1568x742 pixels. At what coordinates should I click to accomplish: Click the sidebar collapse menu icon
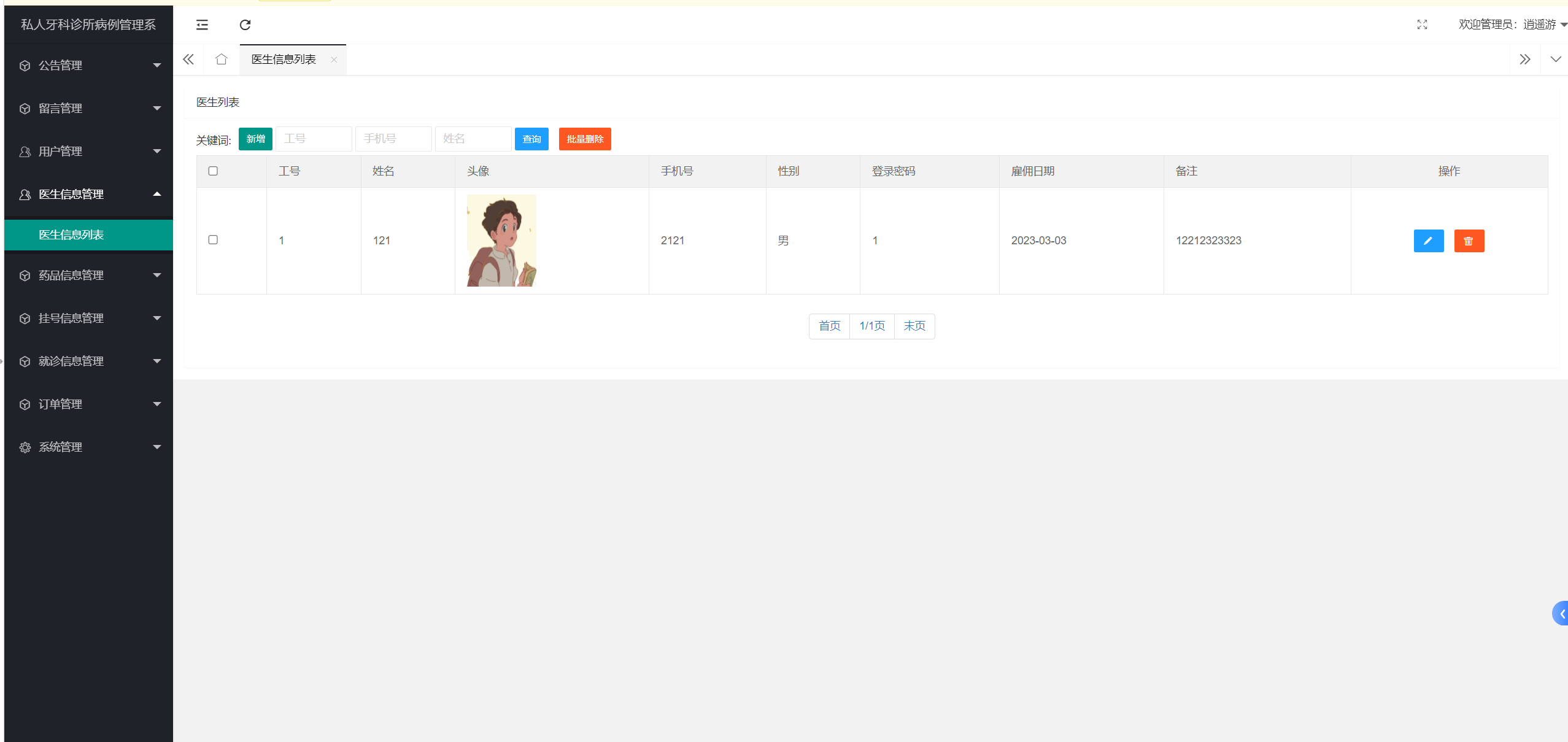pyautogui.click(x=202, y=25)
